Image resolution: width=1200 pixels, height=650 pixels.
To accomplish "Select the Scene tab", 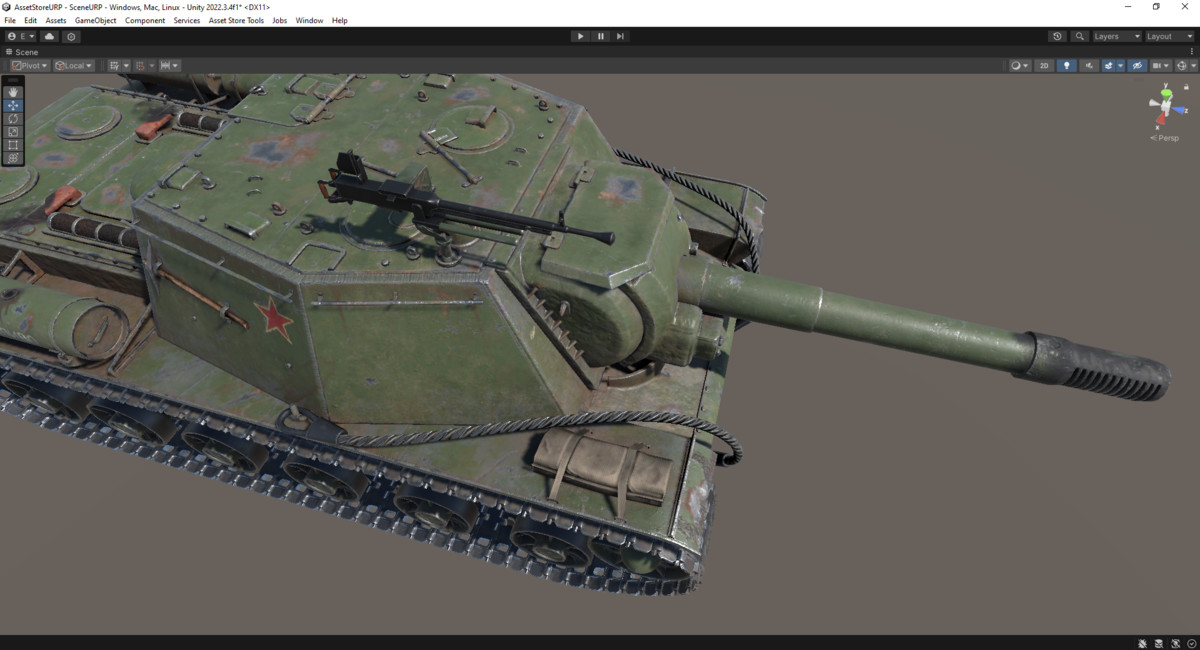I will click(x=22, y=52).
